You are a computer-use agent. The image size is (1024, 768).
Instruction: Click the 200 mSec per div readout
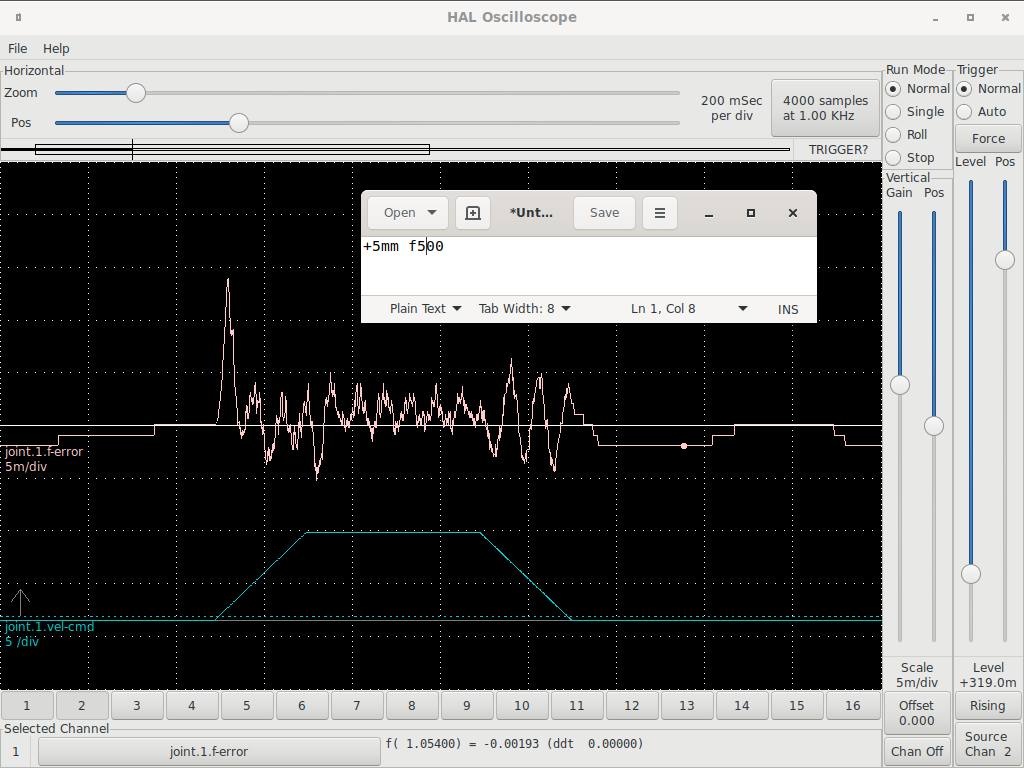coord(731,108)
